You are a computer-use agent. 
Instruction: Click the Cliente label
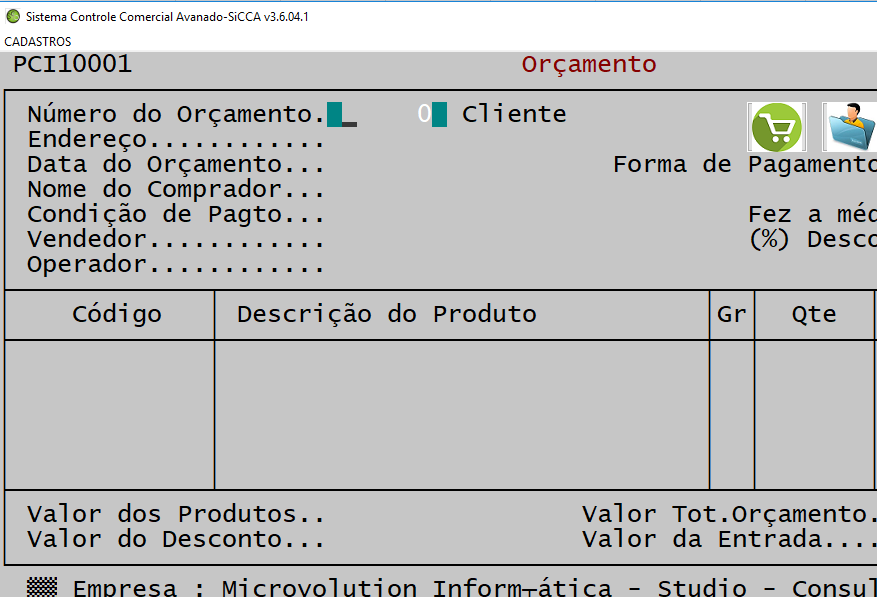click(x=514, y=115)
